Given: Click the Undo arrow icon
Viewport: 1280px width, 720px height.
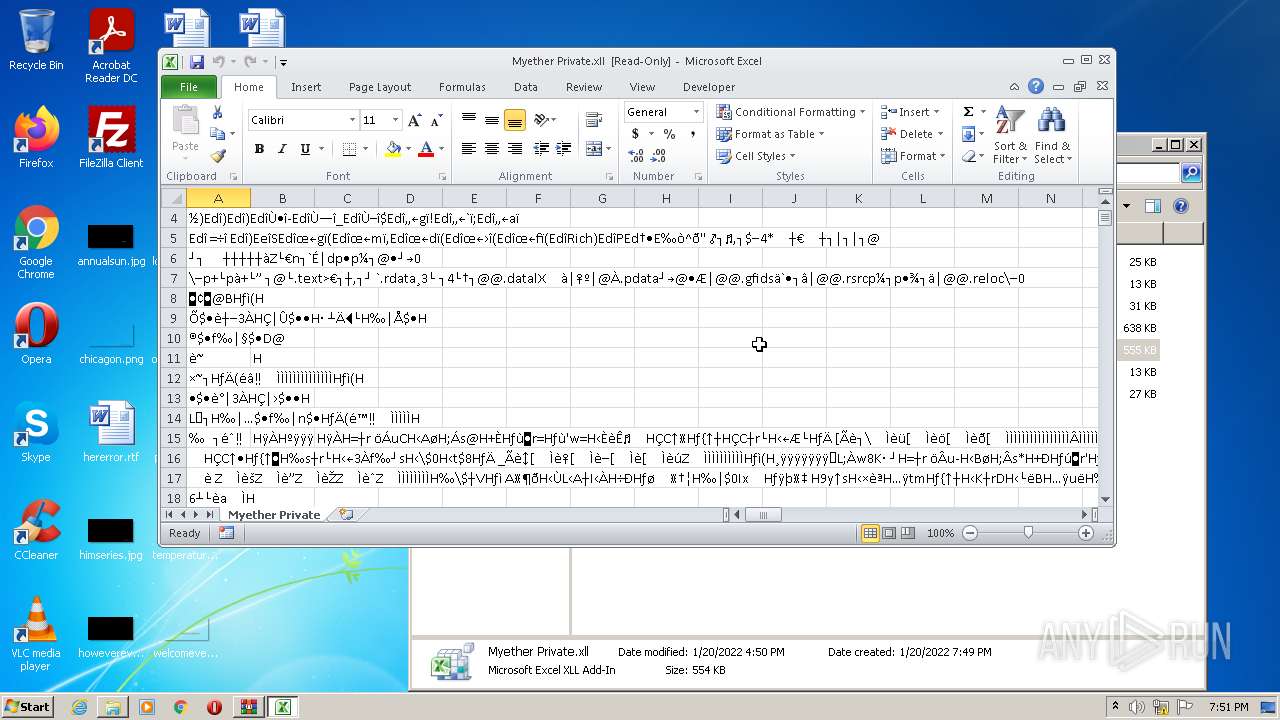Looking at the screenshot, I should (219, 62).
